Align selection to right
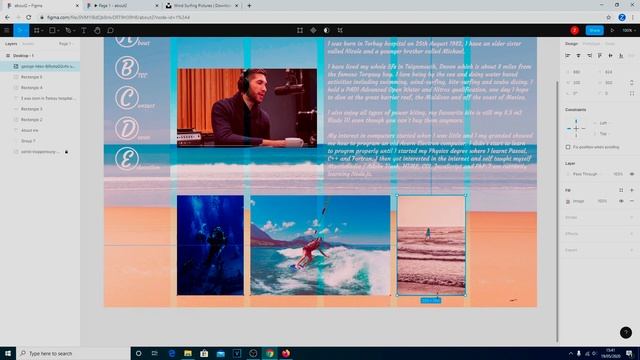Viewport: 640px width, 360px height. click(x=589, y=56)
